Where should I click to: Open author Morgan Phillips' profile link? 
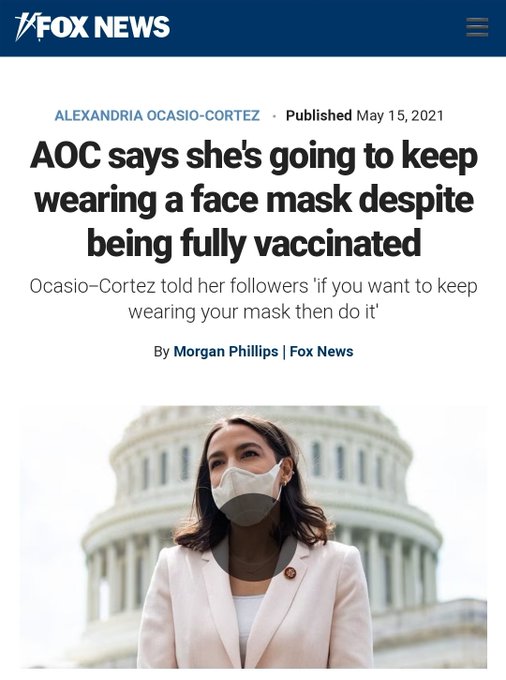(x=225, y=351)
